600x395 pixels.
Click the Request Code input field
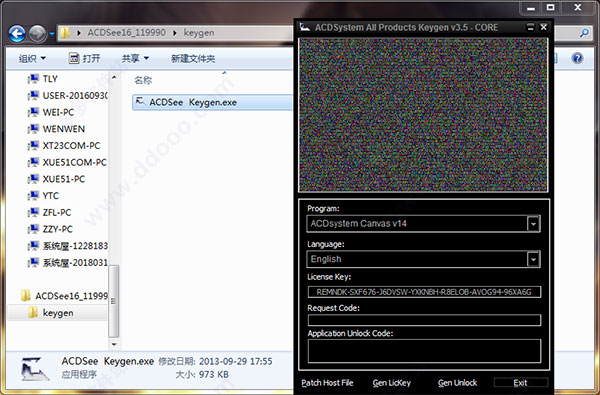click(x=424, y=320)
